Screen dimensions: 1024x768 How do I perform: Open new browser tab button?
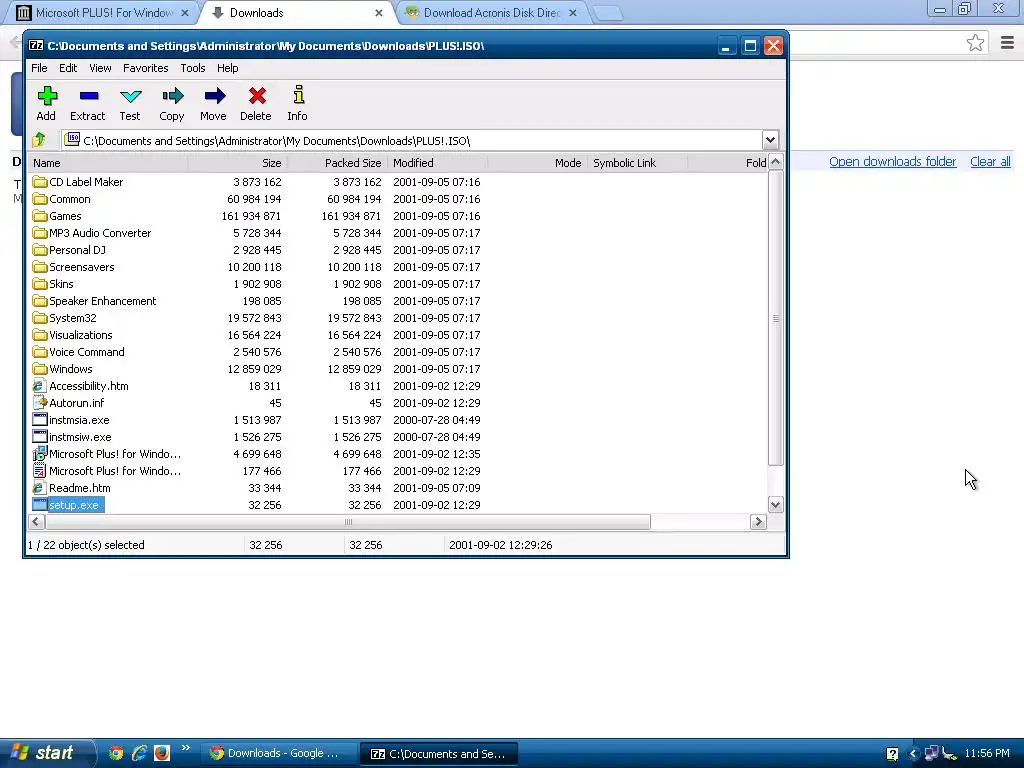point(607,13)
